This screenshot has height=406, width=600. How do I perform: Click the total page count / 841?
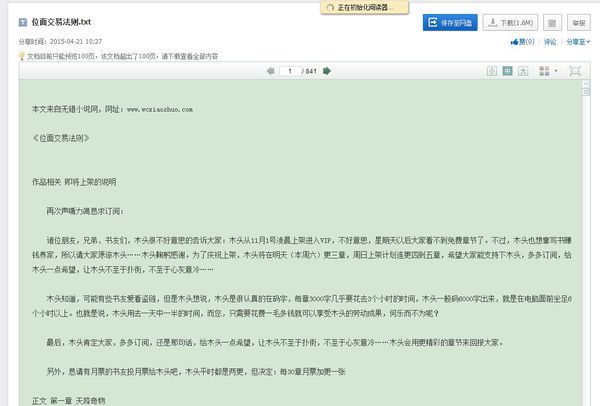point(310,71)
